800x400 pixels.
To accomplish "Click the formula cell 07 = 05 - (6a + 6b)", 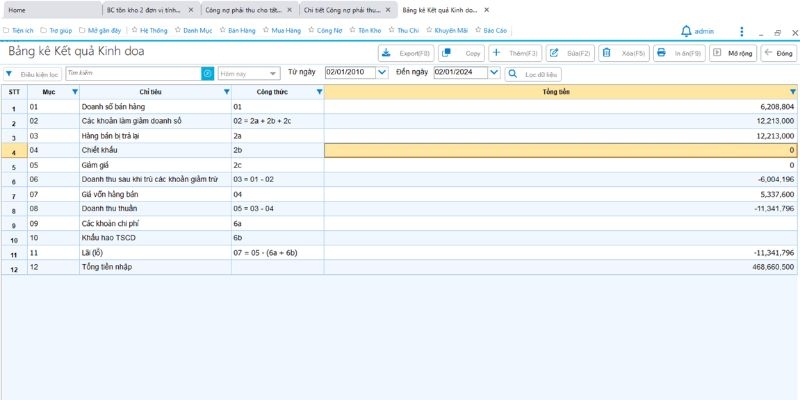I will [278, 253].
